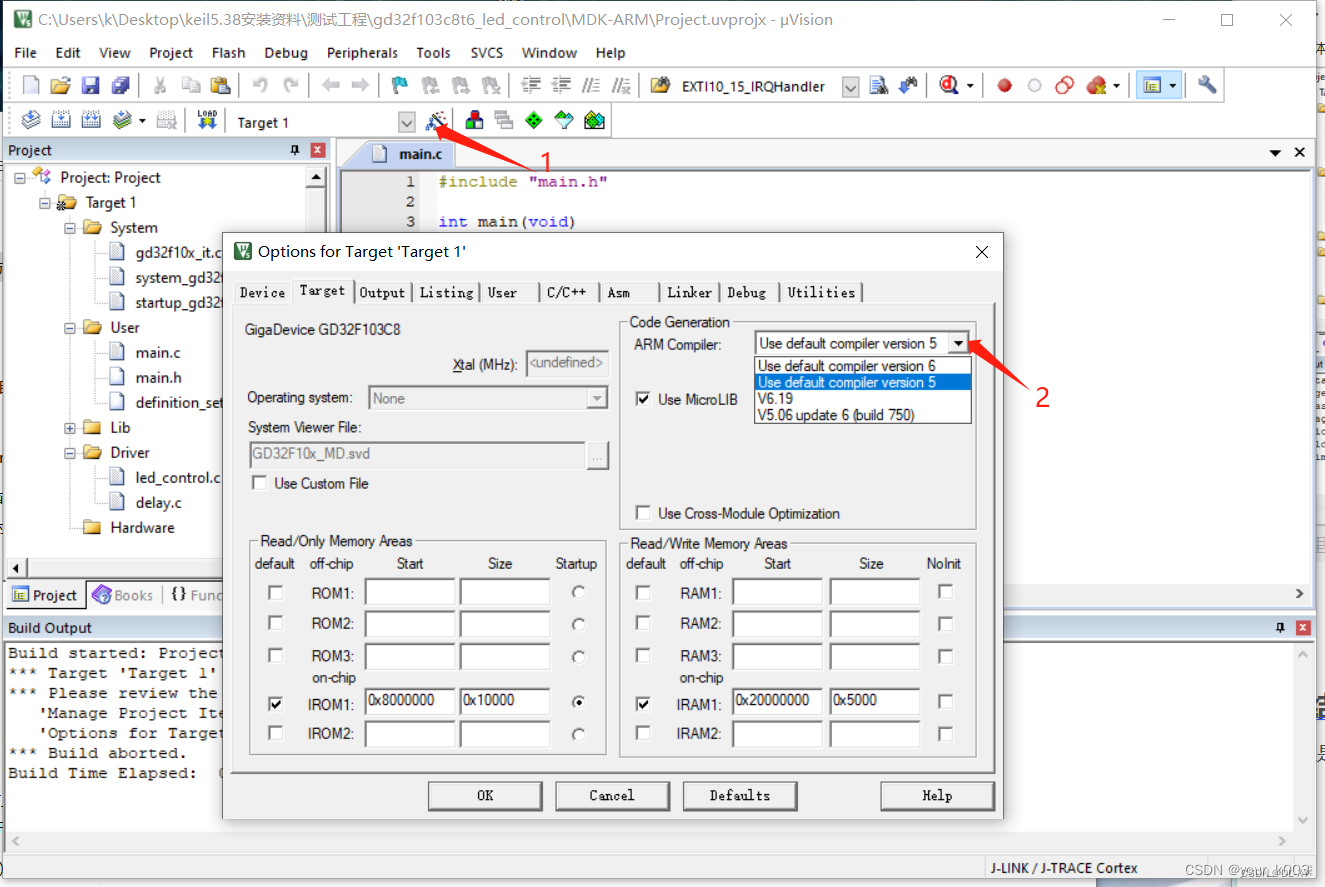
Task: Switch to the C/C++ tab
Action: click(x=566, y=292)
